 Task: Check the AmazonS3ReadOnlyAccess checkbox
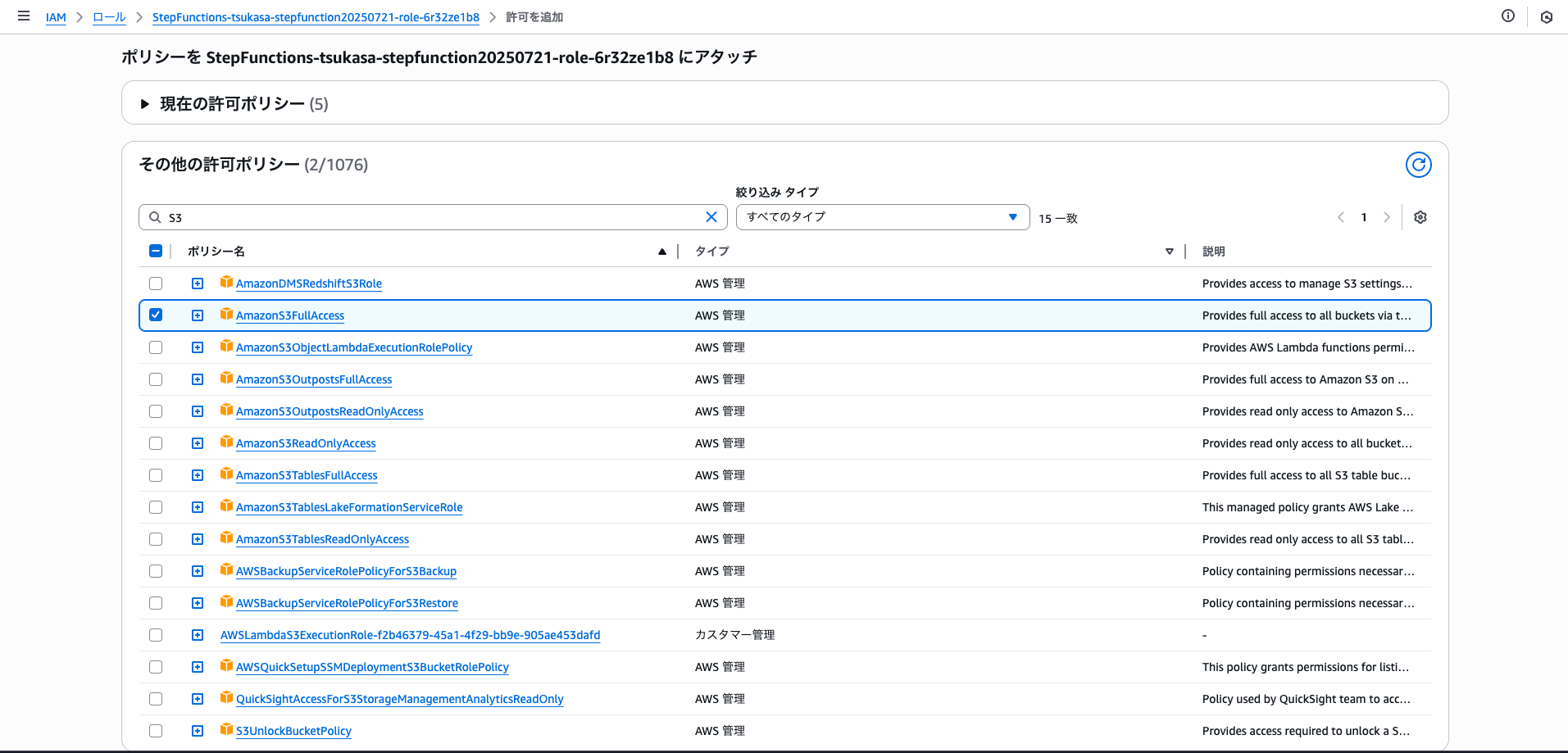pos(156,443)
